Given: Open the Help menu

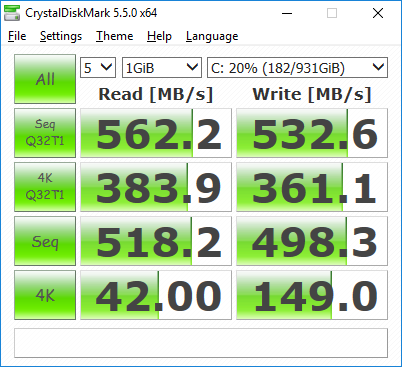Looking at the screenshot, I should 159,36.
